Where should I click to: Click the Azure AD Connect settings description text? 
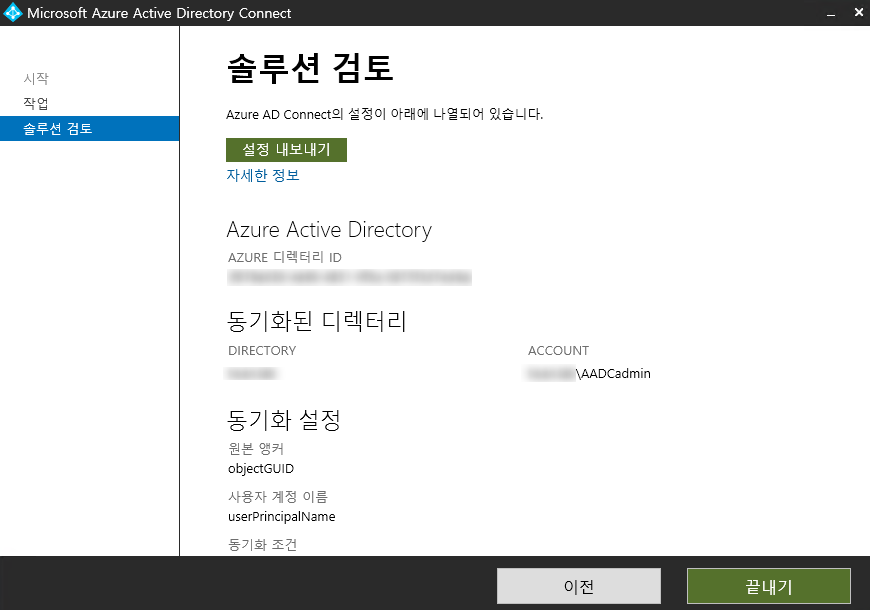click(x=385, y=114)
